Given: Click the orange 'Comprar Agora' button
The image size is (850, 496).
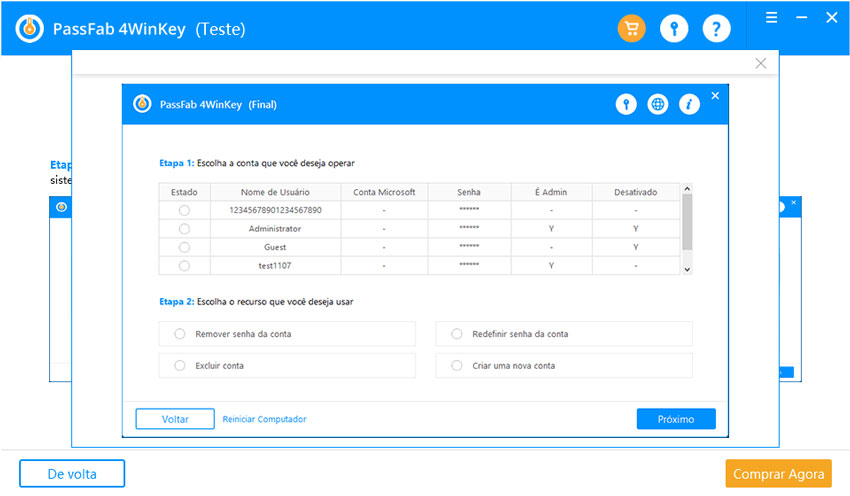Looking at the screenshot, I should pyautogui.click(x=779, y=473).
